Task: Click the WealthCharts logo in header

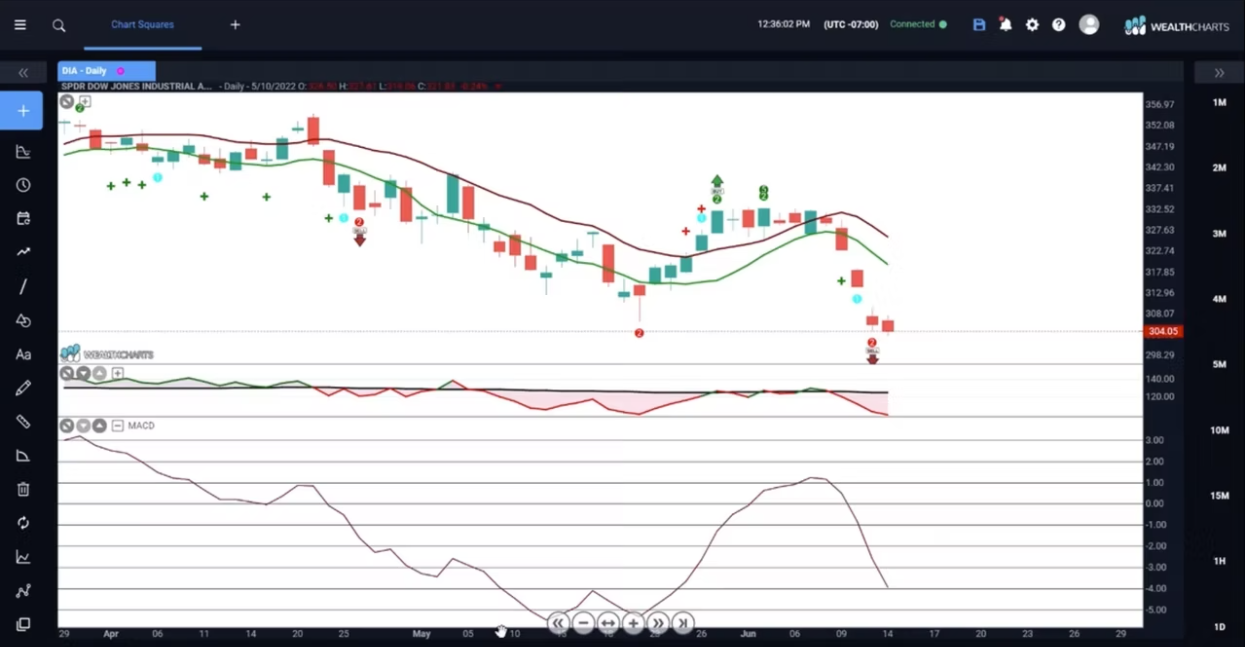Action: (1176, 26)
